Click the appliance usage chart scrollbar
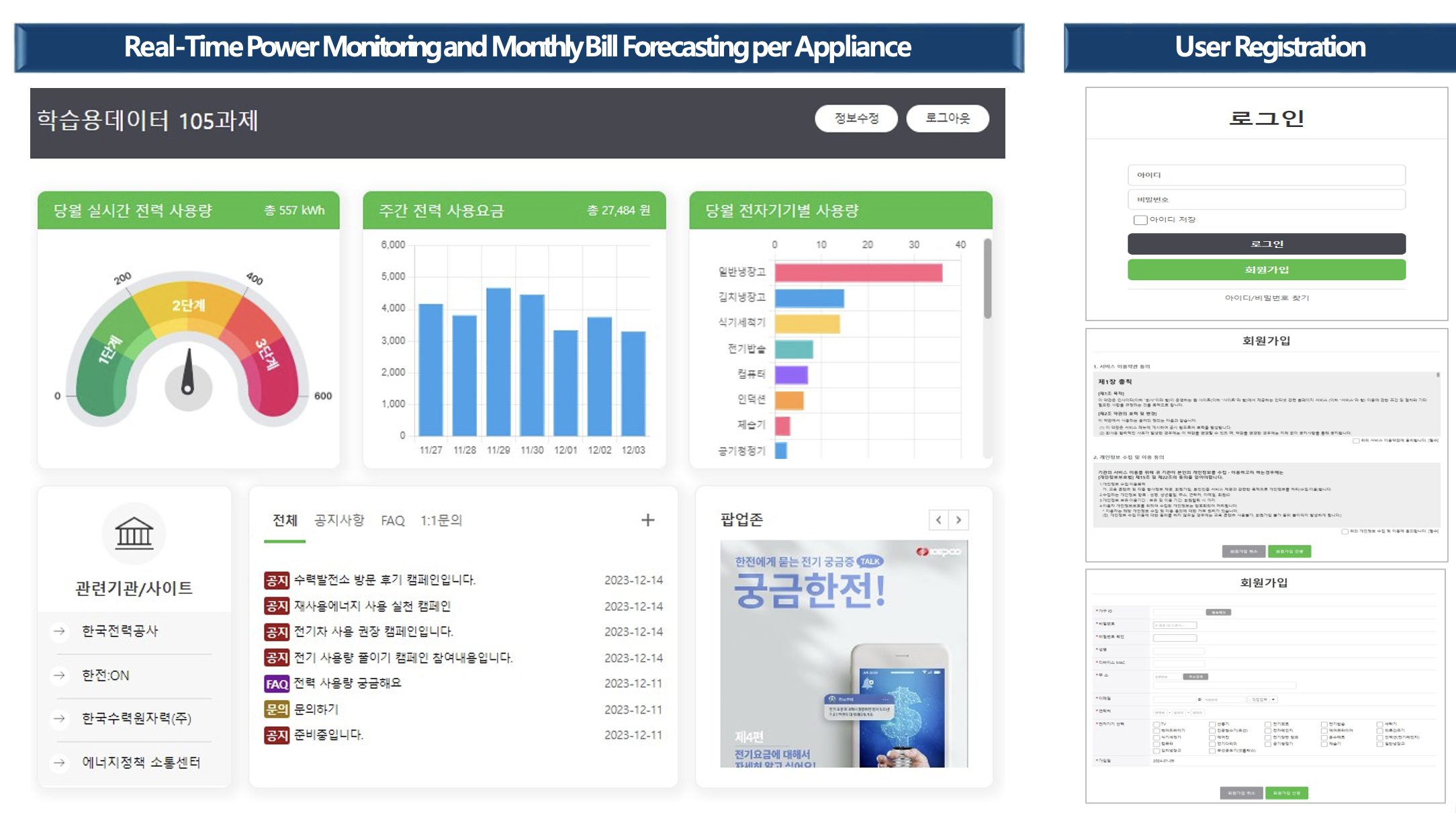The width and height of the screenshot is (1456, 813). click(987, 279)
